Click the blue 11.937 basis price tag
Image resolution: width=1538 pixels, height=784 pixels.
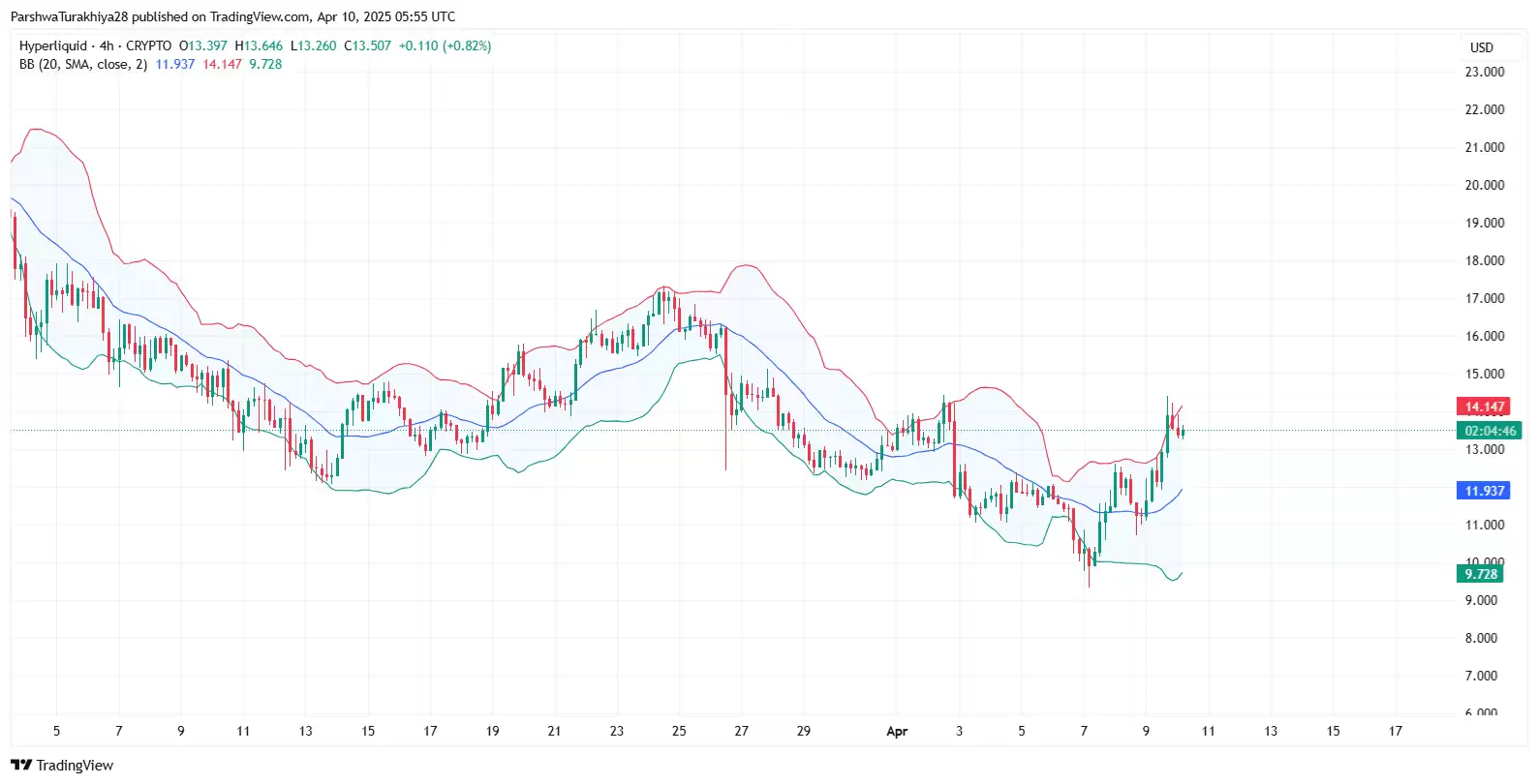point(1483,491)
